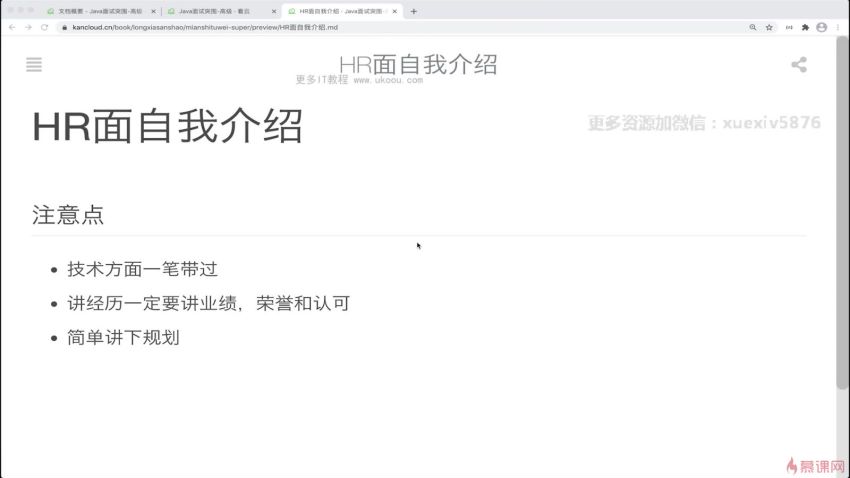This screenshot has height=478, width=850.
Task: Click the lock icon before the URL
Action: click(64, 27)
